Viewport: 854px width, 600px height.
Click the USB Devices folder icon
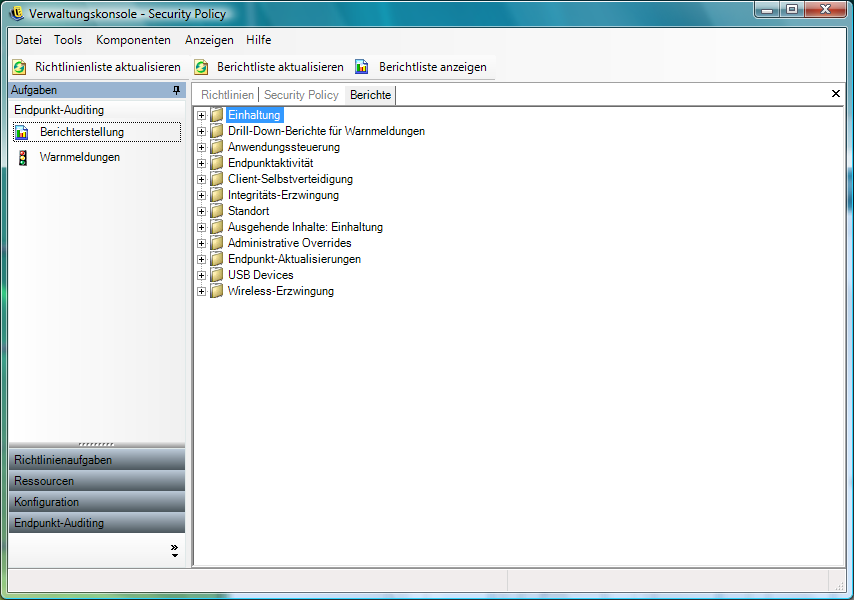pos(217,275)
